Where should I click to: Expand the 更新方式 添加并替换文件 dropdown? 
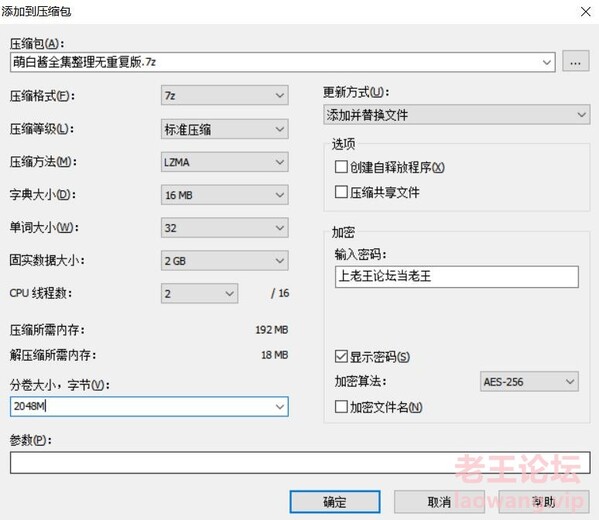tap(457, 115)
